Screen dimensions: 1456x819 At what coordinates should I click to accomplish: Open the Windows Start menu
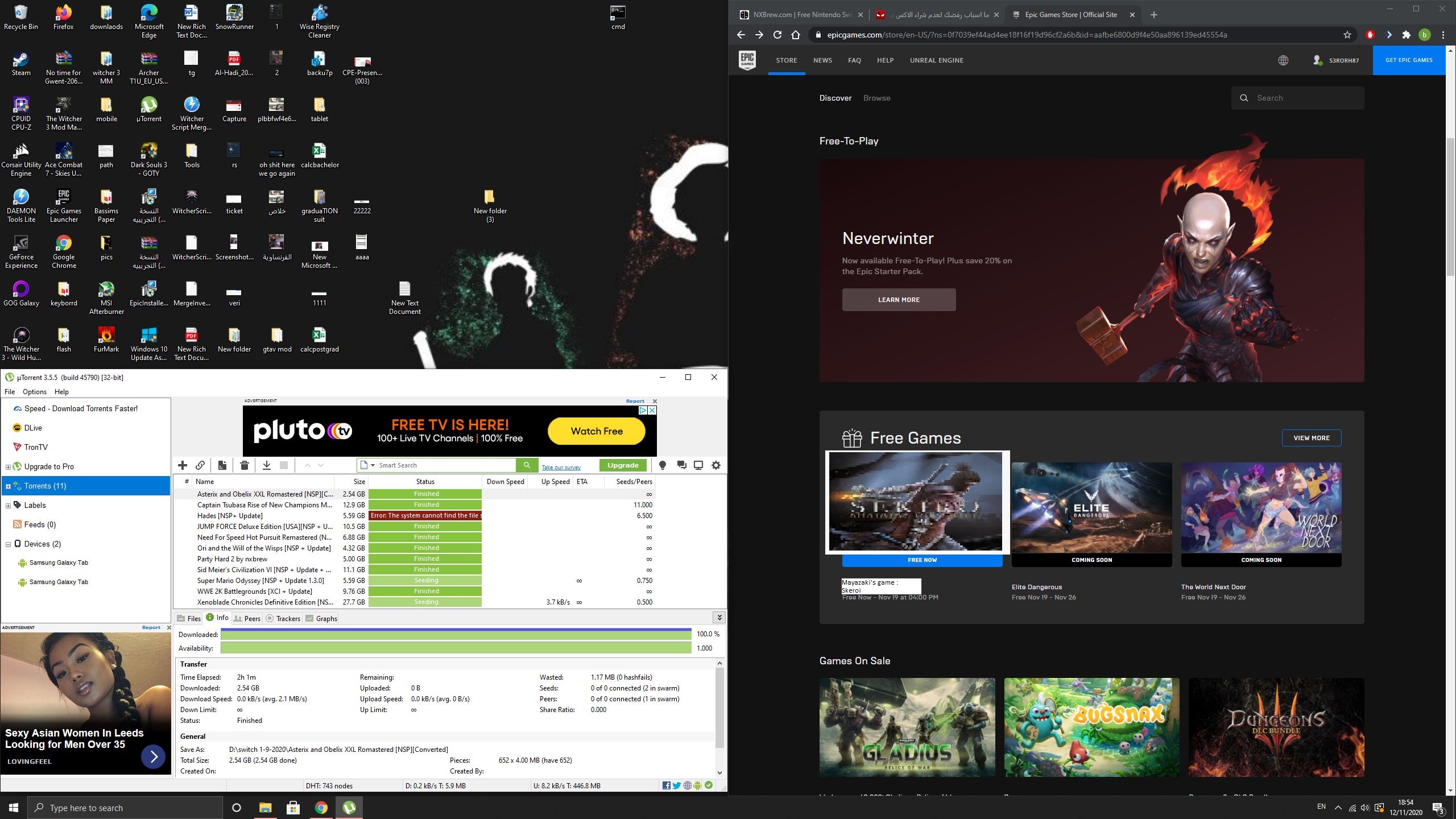click(14, 808)
